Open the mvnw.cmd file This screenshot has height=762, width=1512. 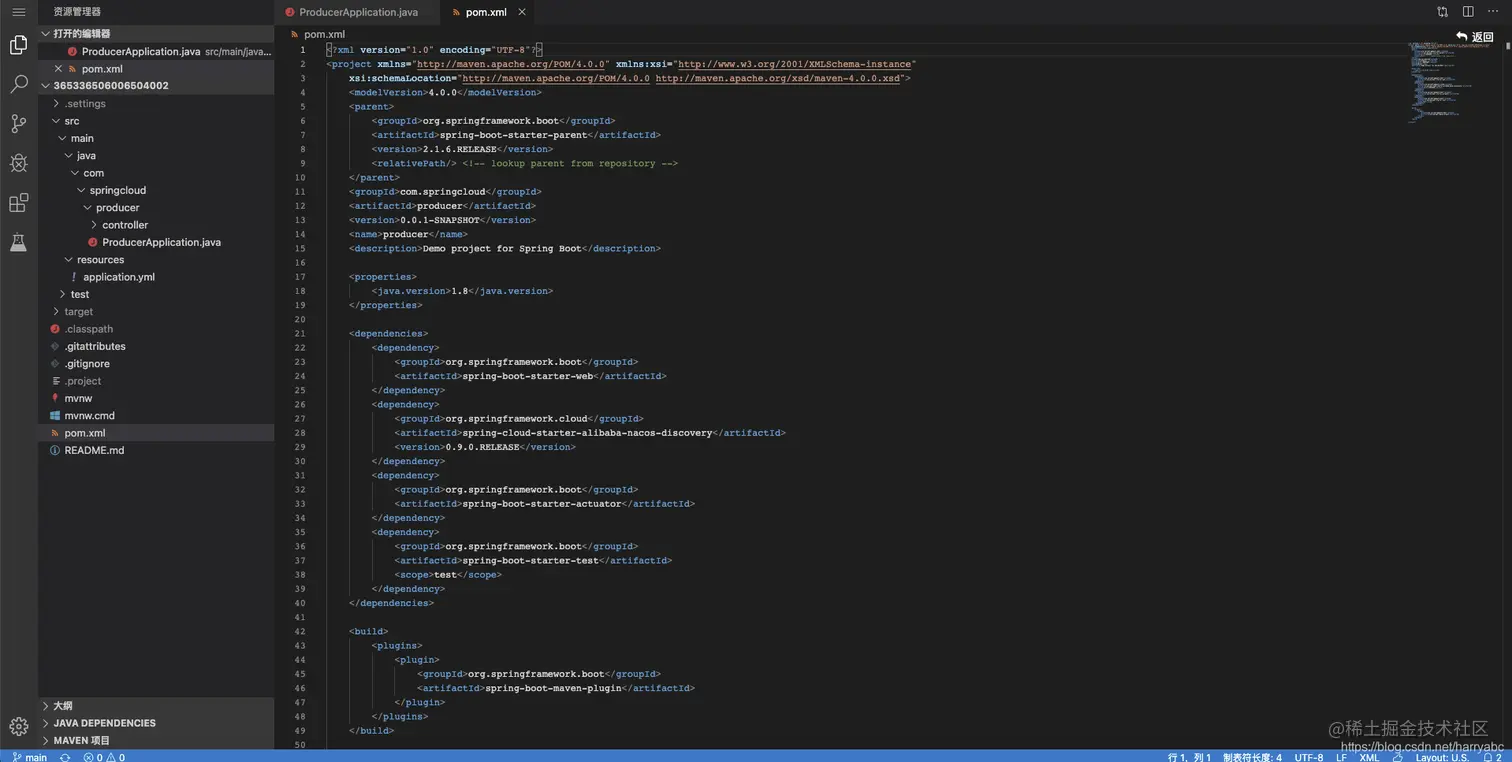(x=156, y=415)
